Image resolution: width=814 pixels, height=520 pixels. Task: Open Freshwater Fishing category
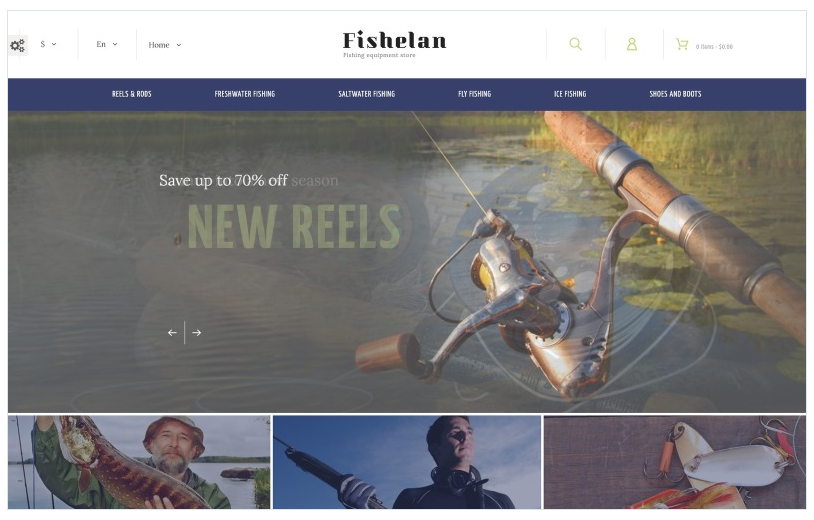tap(245, 94)
